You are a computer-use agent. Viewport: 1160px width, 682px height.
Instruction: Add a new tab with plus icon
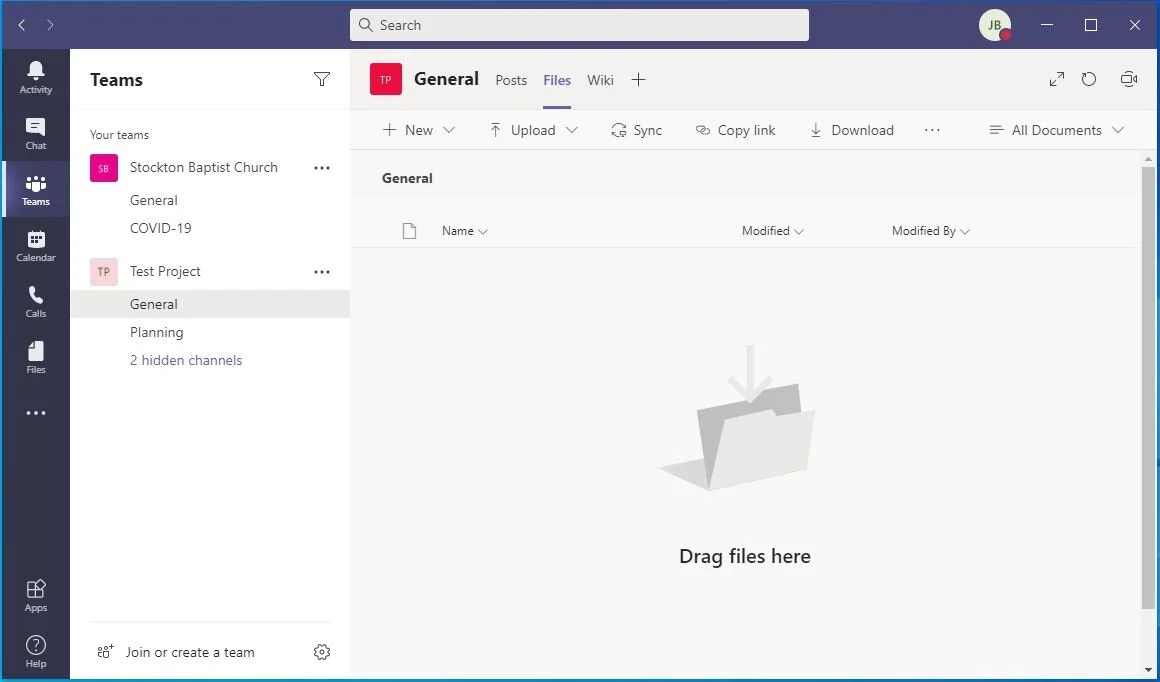638,80
